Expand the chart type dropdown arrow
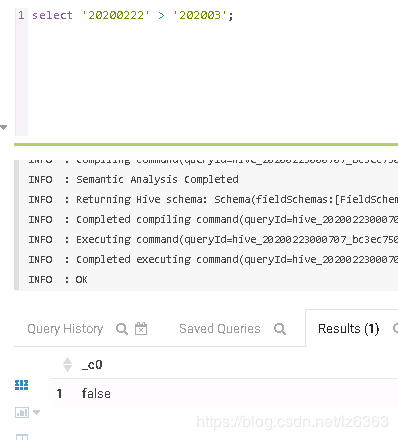The height and width of the screenshot is (440, 398). pos(37,413)
